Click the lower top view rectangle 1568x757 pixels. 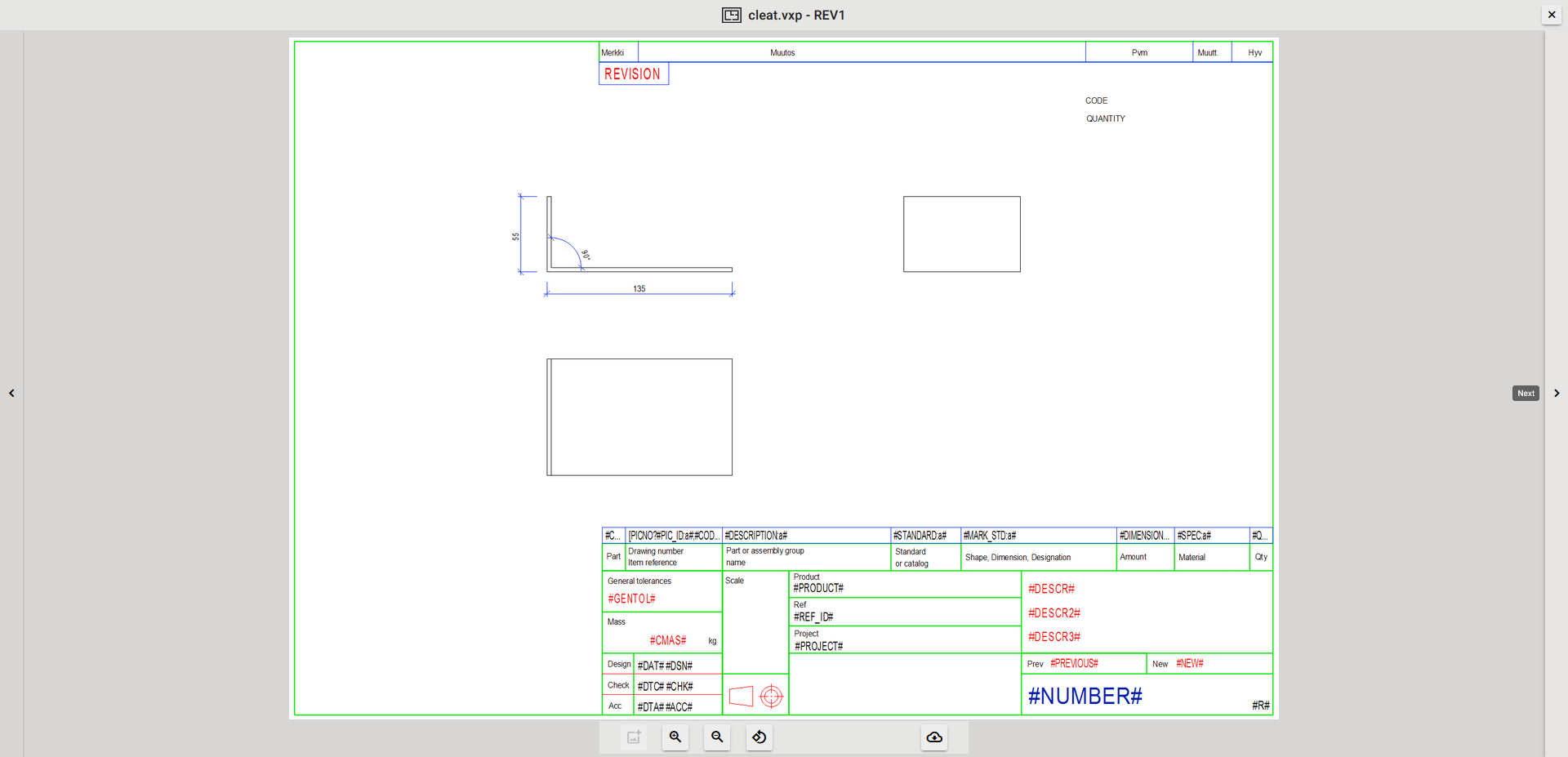(639, 417)
